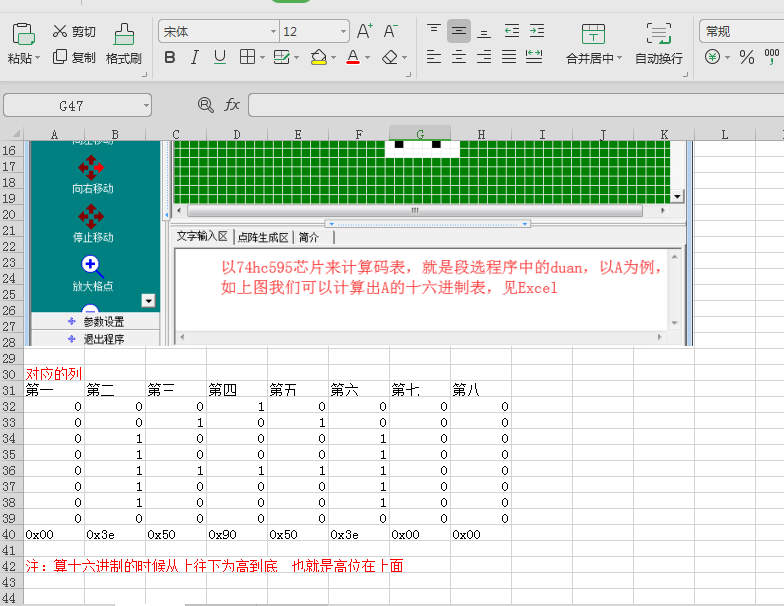Viewport: 784px width, 606px height.
Task: Click the select-all corner triangle
Action: tap(16, 134)
